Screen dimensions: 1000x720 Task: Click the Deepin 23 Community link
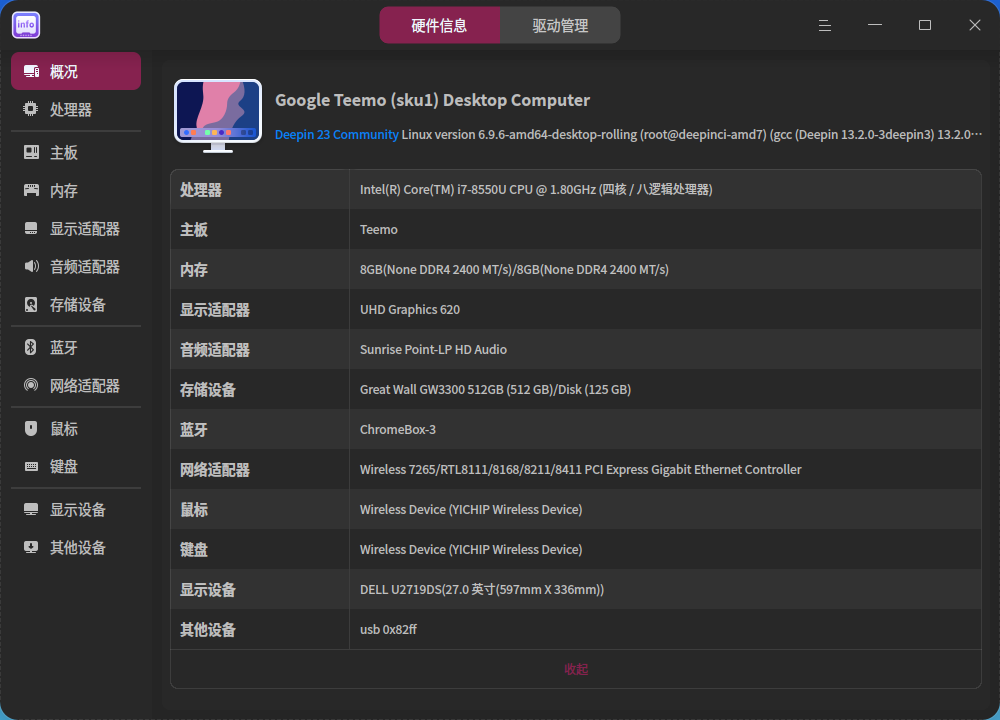[337, 135]
